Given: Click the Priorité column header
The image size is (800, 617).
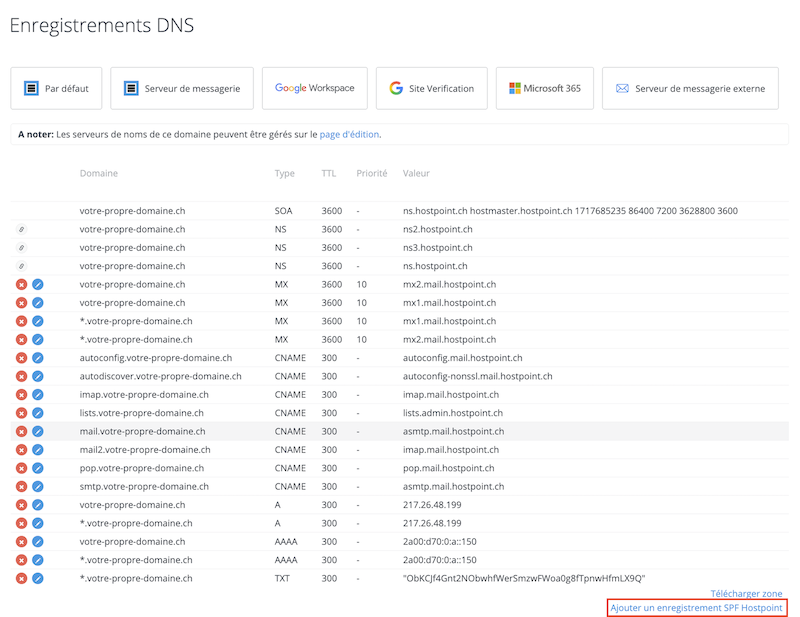Looking at the screenshot, I should (x=372, y=173).
